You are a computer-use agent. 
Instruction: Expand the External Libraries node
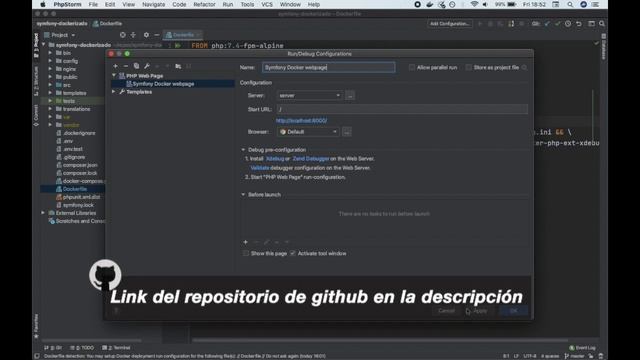43,213
